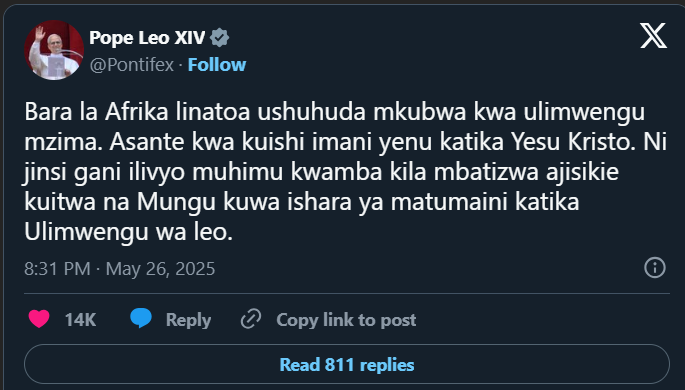
Task: Open the X logo link
Action: pyautogui.click(x=653, y=36)
